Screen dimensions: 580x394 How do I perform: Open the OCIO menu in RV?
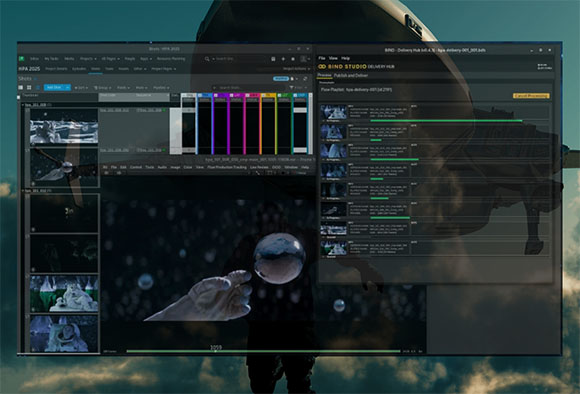tap(276, 167)
